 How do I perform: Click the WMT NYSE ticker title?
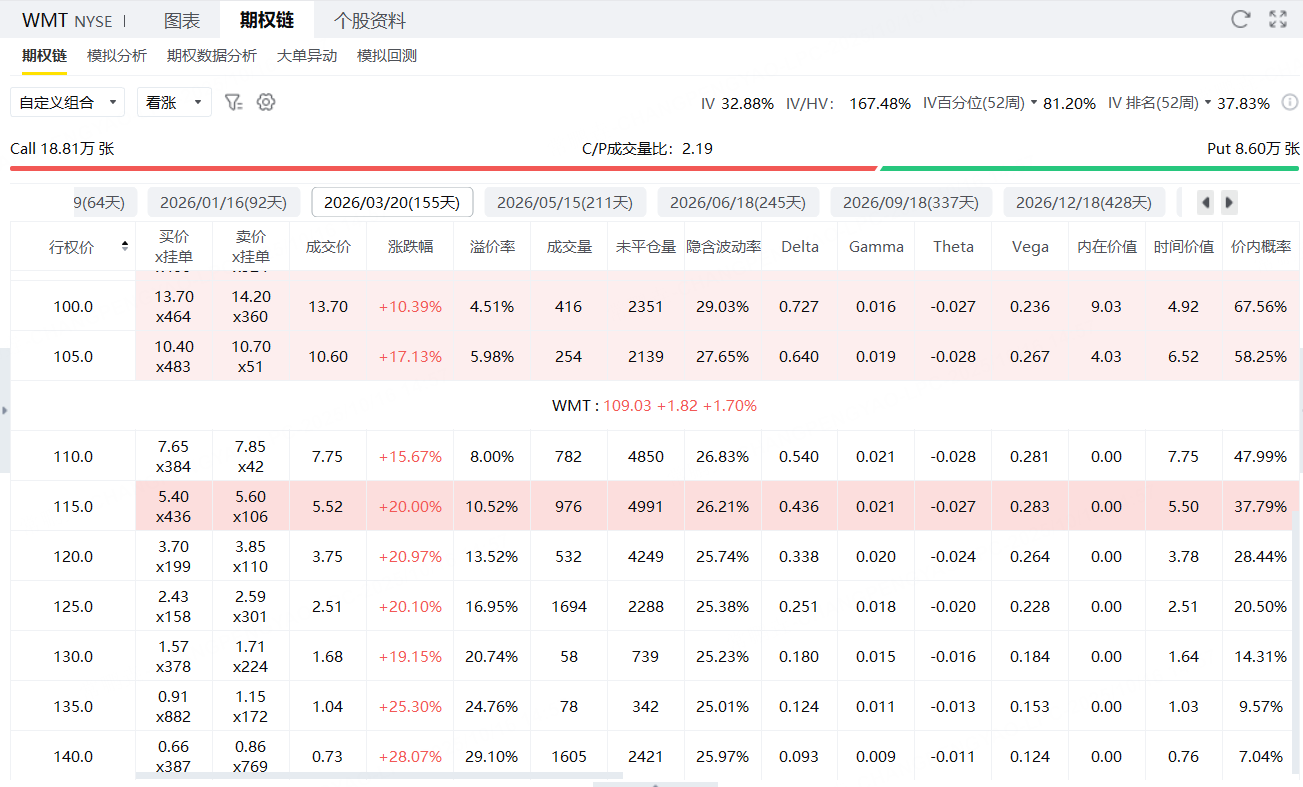tap(67, 20)
